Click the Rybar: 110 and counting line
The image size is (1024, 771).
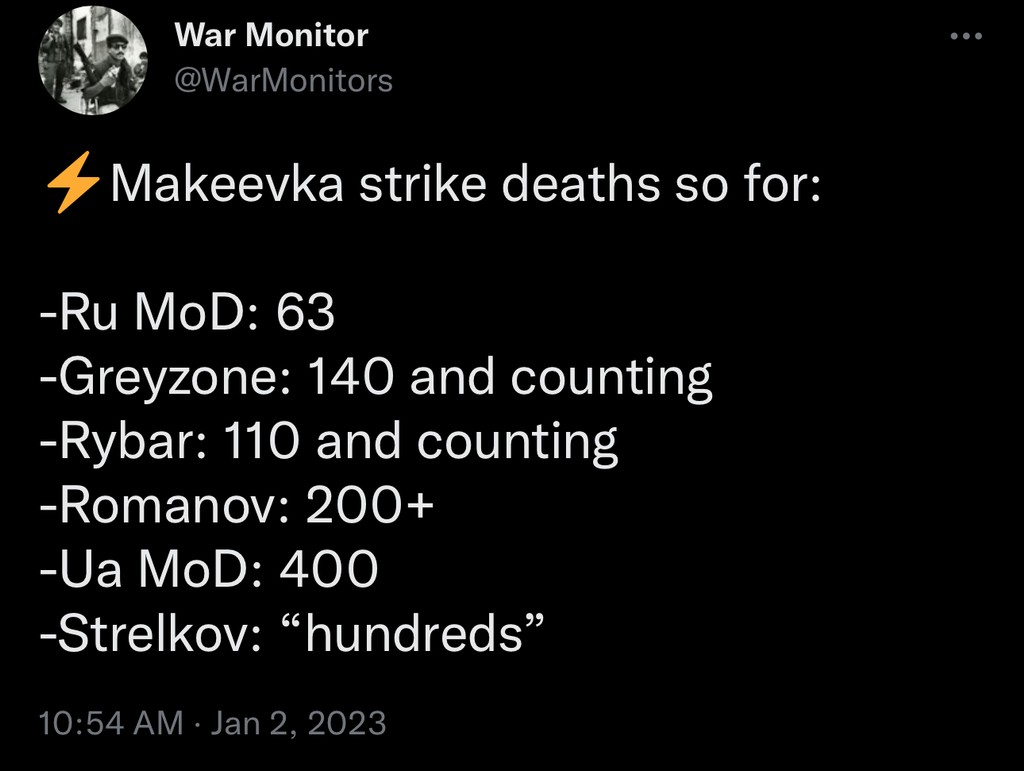[330, 440]
